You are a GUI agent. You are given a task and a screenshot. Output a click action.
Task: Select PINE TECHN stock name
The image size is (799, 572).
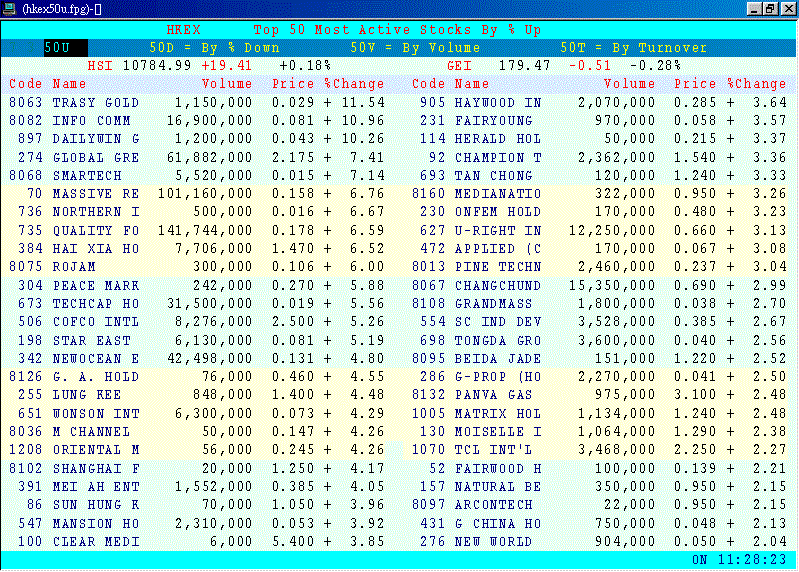(498, 267)
